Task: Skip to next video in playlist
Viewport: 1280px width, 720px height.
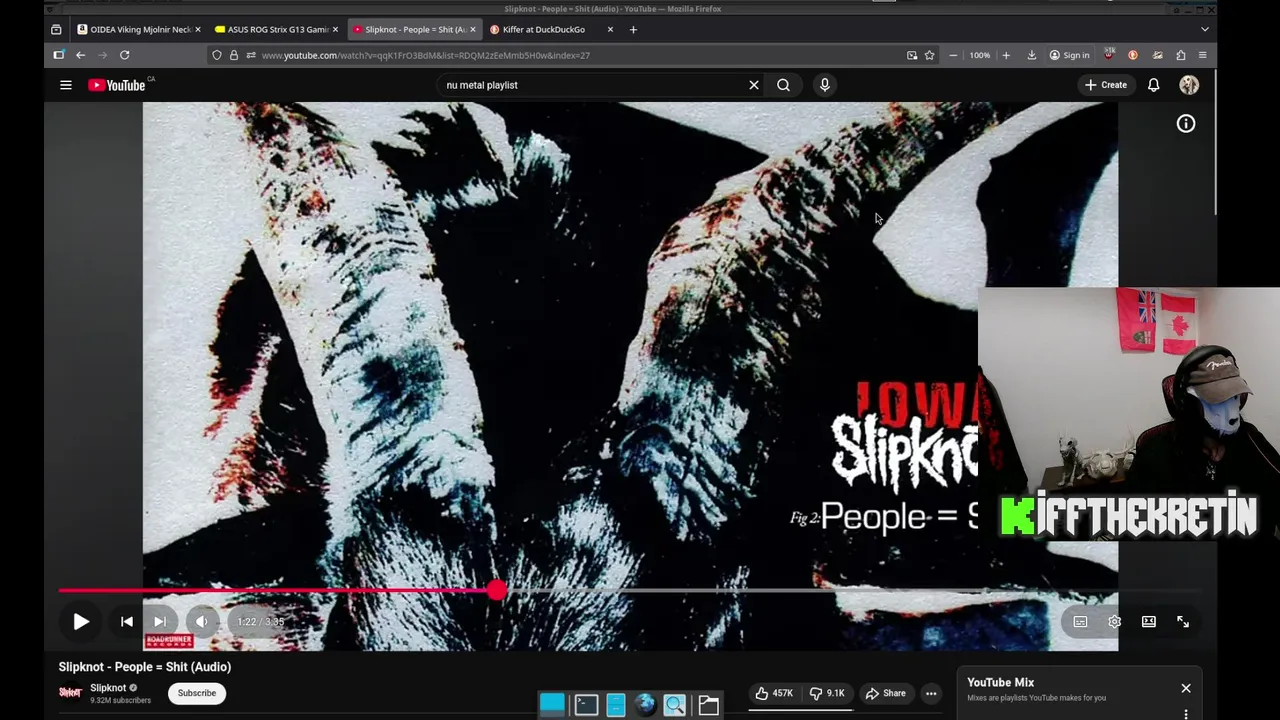Action: tap(160, 622)
